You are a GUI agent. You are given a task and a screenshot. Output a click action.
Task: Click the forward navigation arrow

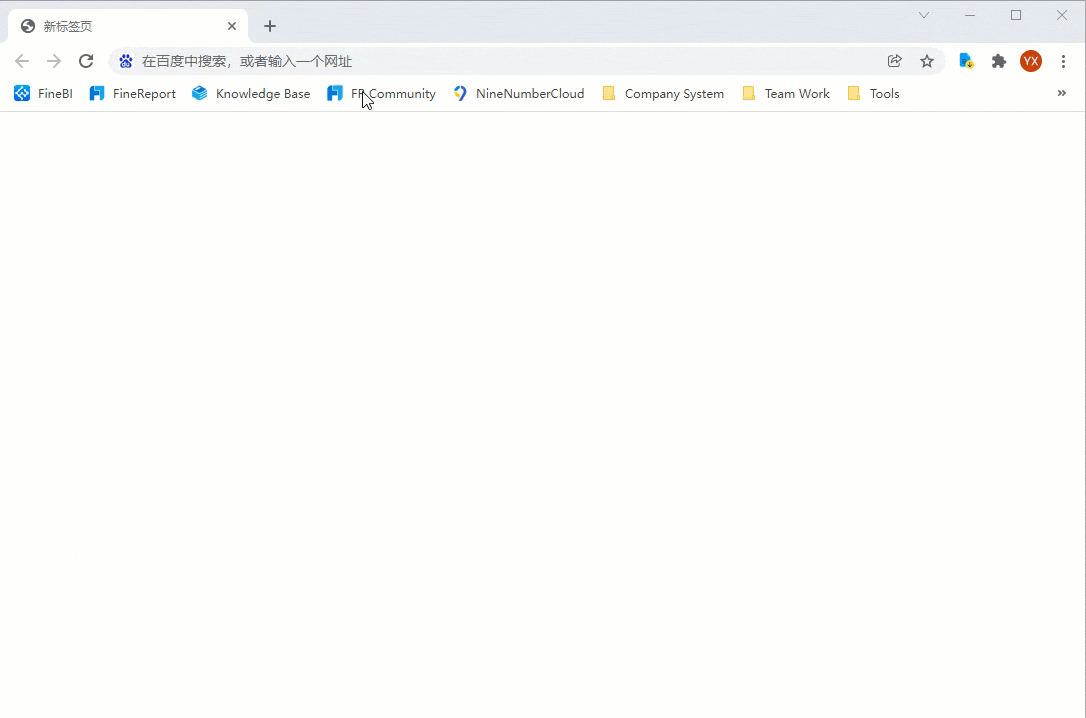53,61
